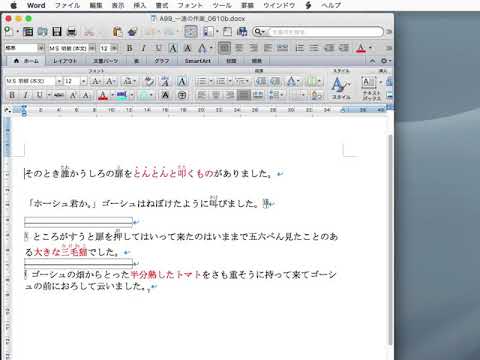Open phonetic guide (ruby) icon
Viewport: 480px width, 360px height.
(x=165, y=81)
